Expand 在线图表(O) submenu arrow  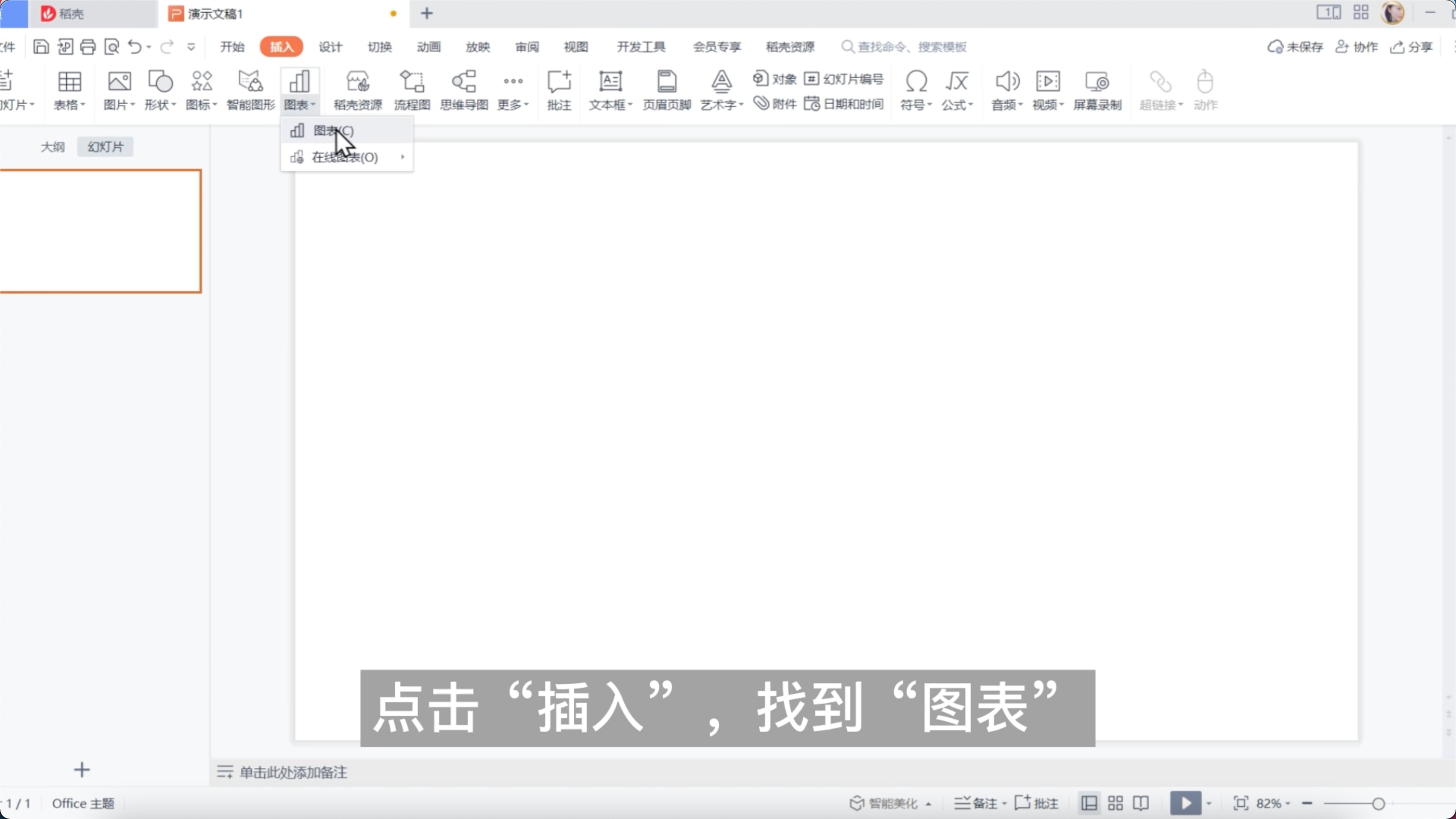402,157
